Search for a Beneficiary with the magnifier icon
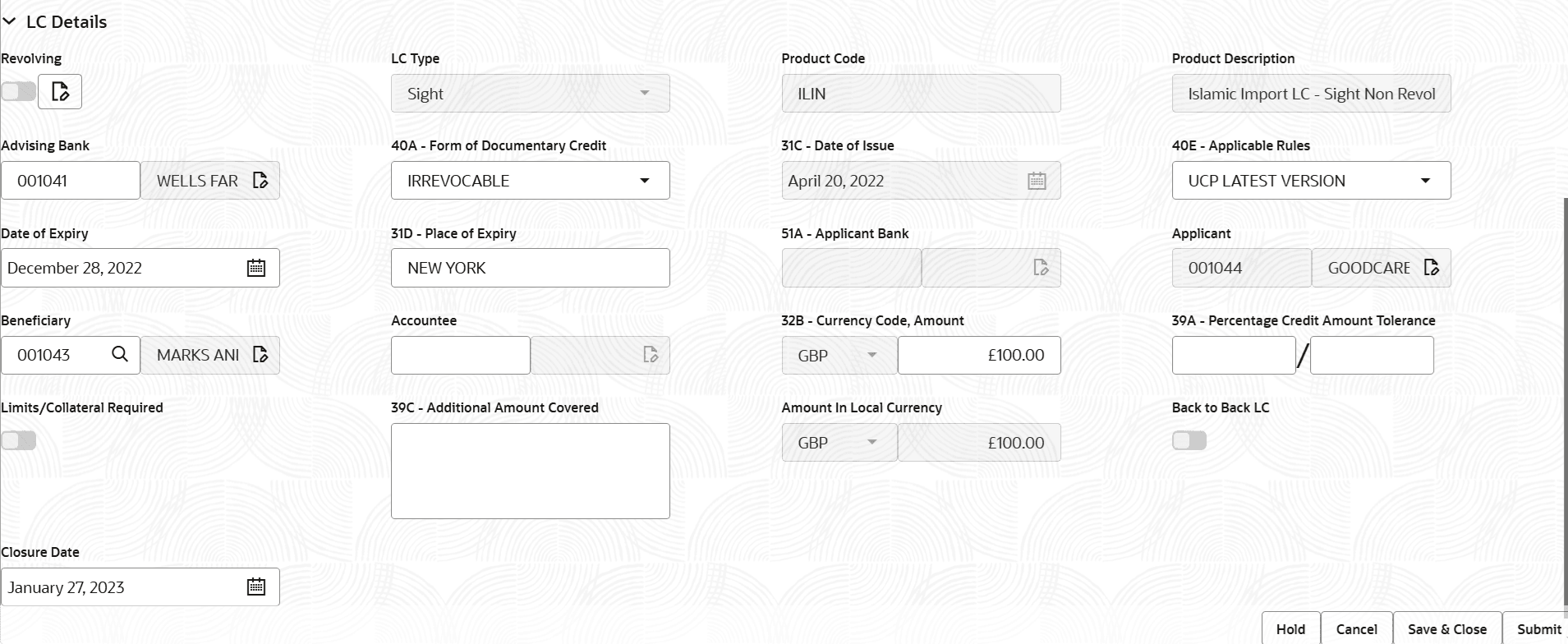Screen dimensions: 1568x644 120,355
